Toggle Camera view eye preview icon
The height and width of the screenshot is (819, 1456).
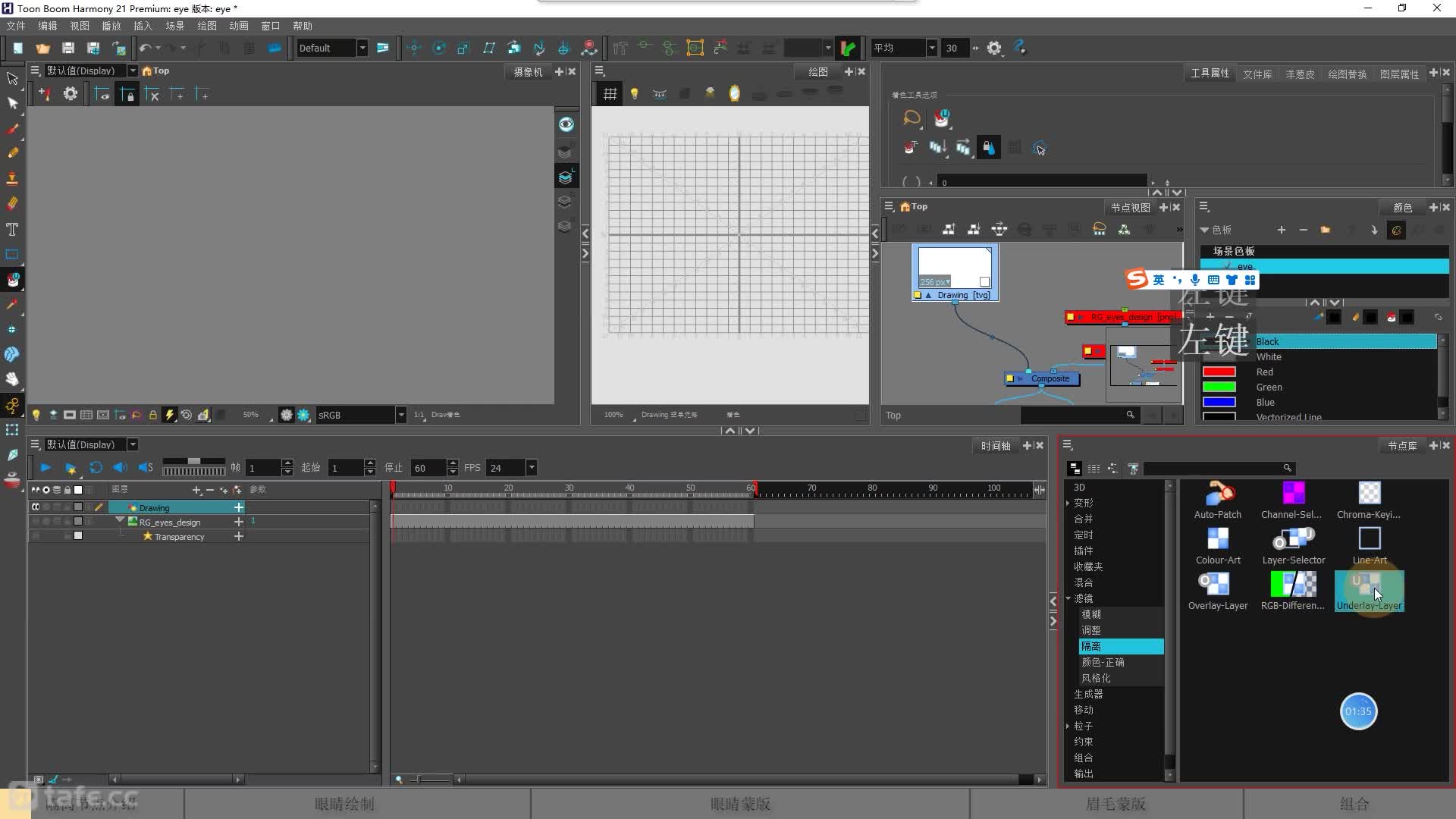(566, 124)
